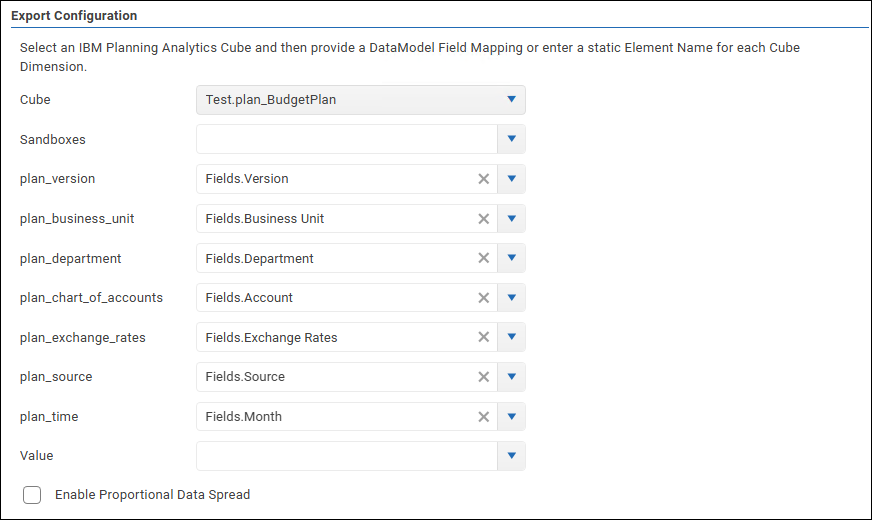Expand the Sandboxes dropdown arrow

(511, 140)
